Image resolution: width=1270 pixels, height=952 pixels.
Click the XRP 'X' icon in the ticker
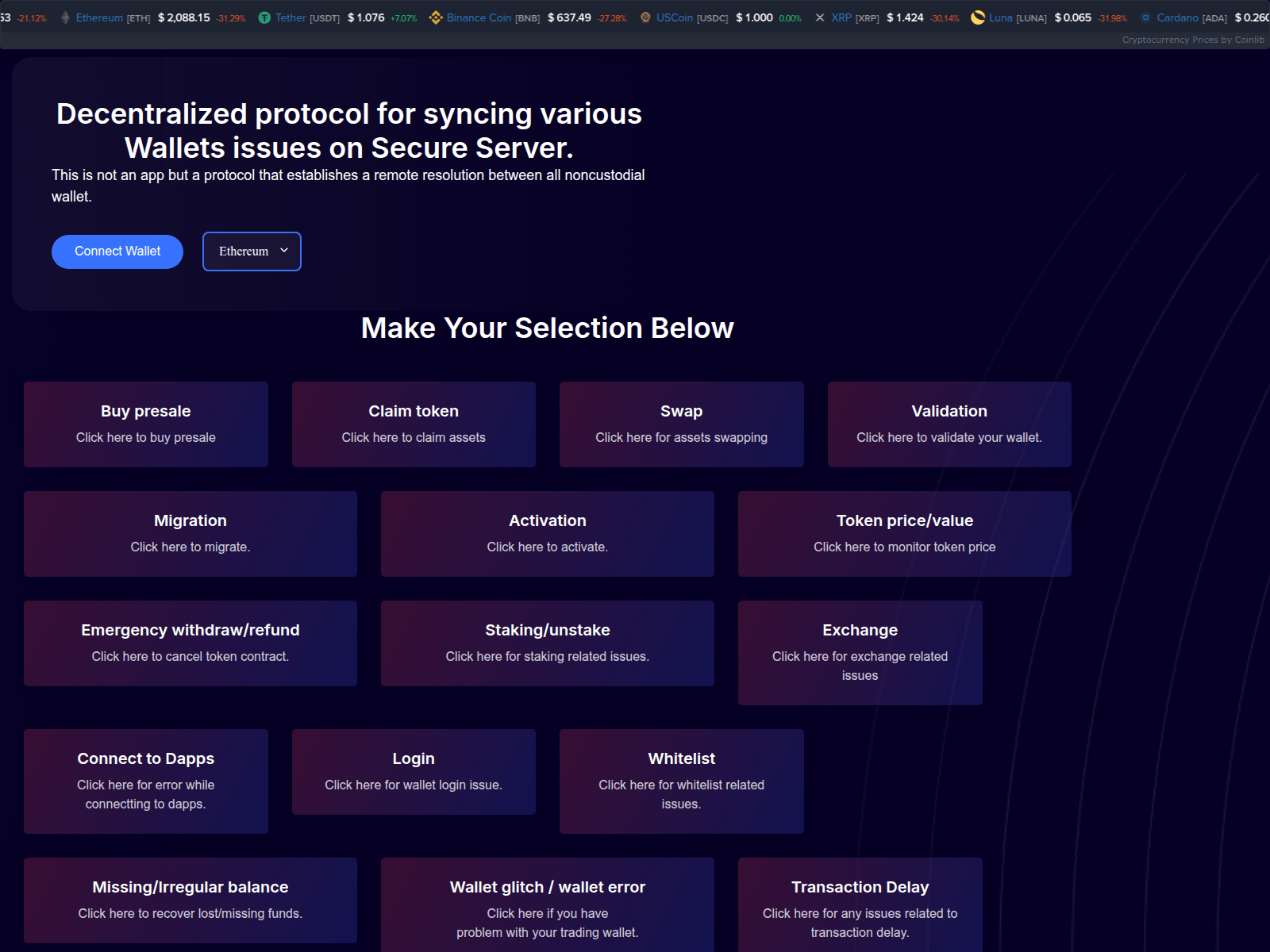click(819, 17)
